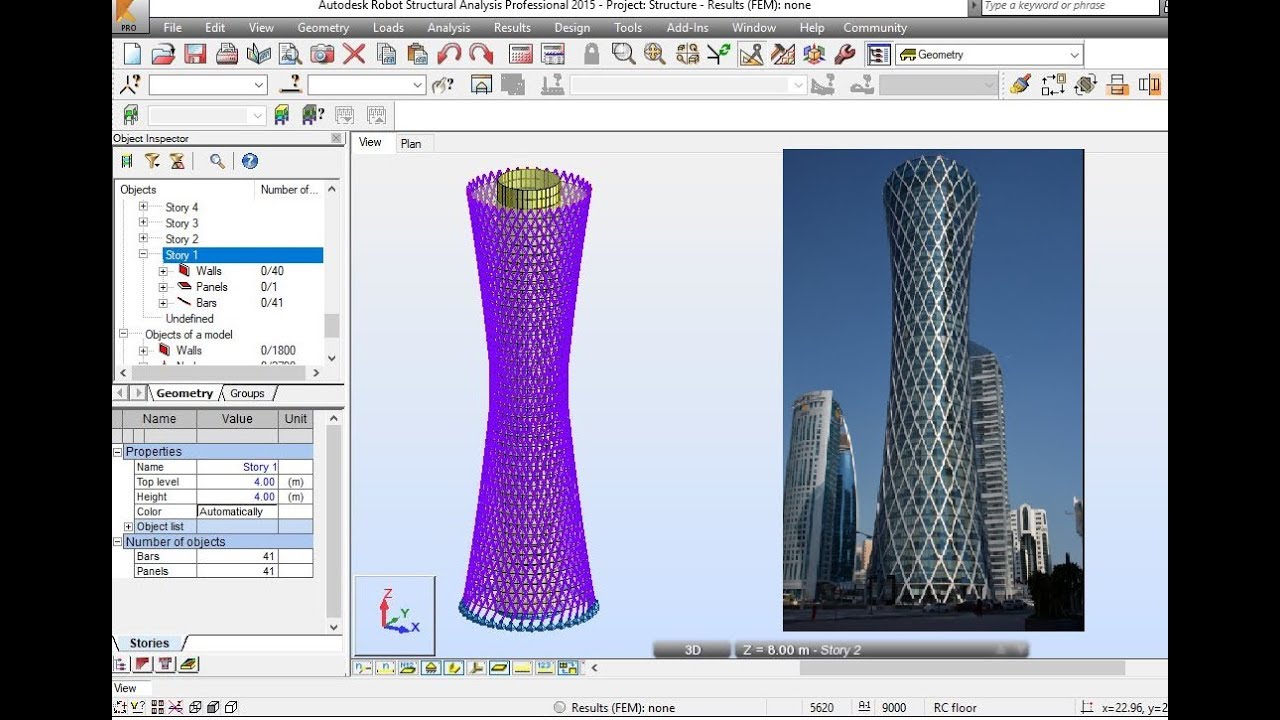Toggle section shapes display icon
1280x720 pixels.
[454, 668]
